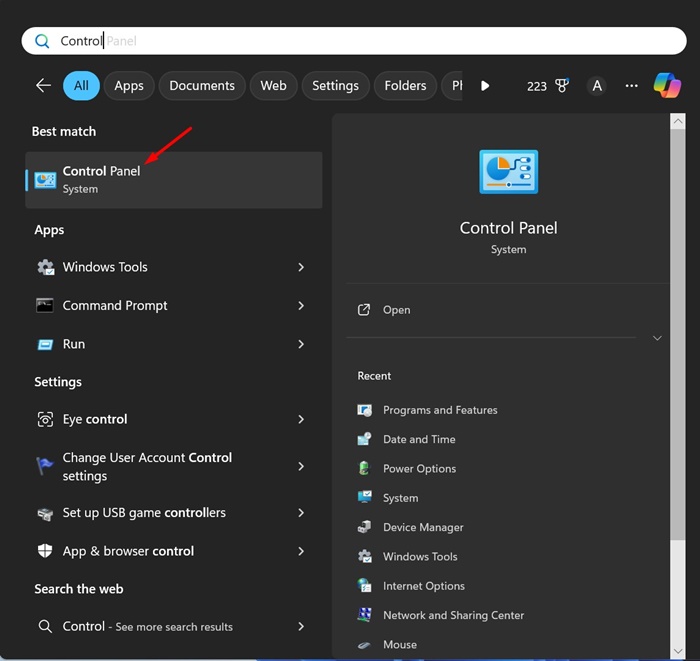The height and width of the screenshot is (661, 700).
Task: Open the Copilot colorful icon
Action: click(667, 85)
